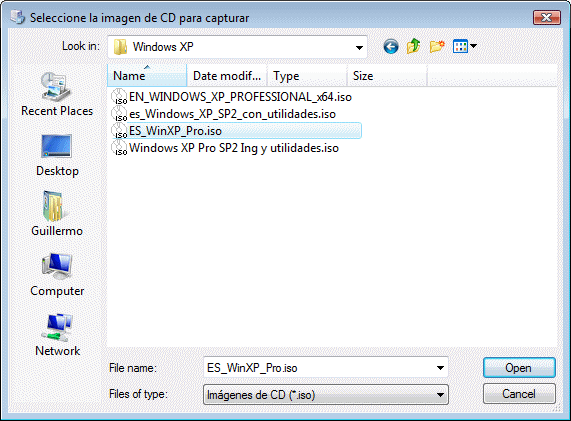This screenshot has height=421, width=571.
Task: Click the Windows XP folder icon in Look in
Action: tap(120, 47)
